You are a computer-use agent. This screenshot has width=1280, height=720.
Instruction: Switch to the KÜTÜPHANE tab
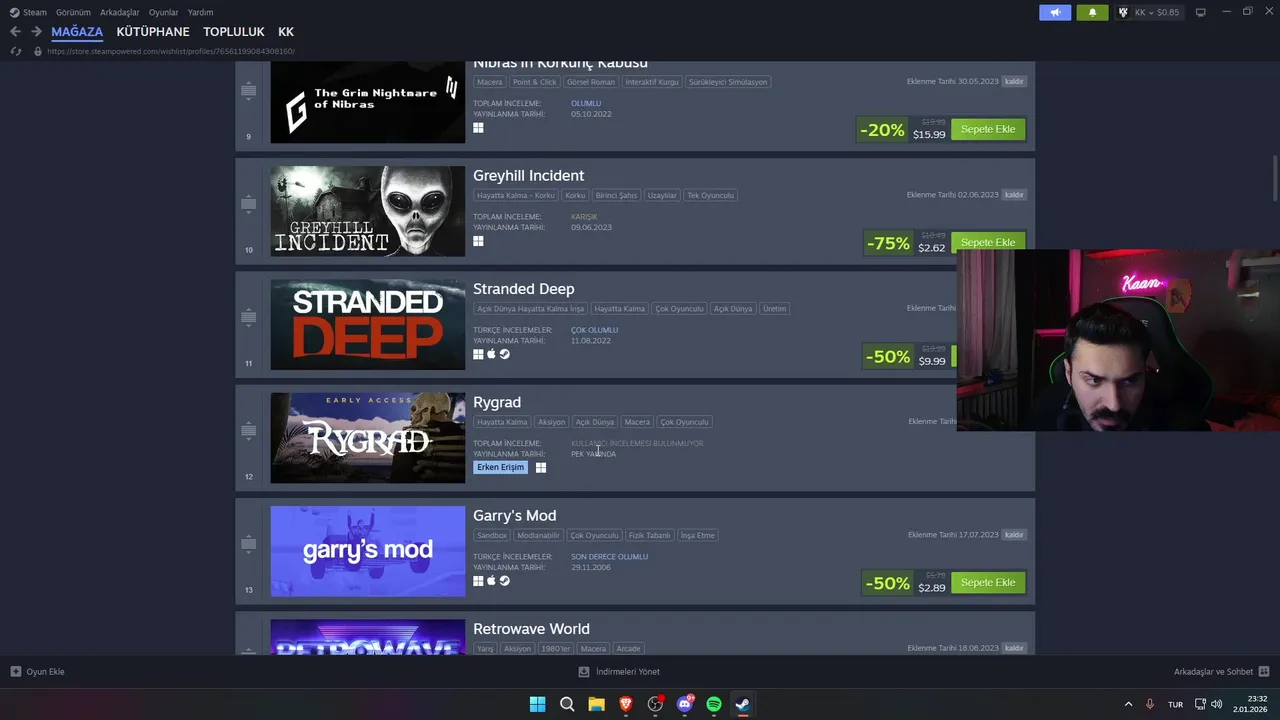[153, 32]
